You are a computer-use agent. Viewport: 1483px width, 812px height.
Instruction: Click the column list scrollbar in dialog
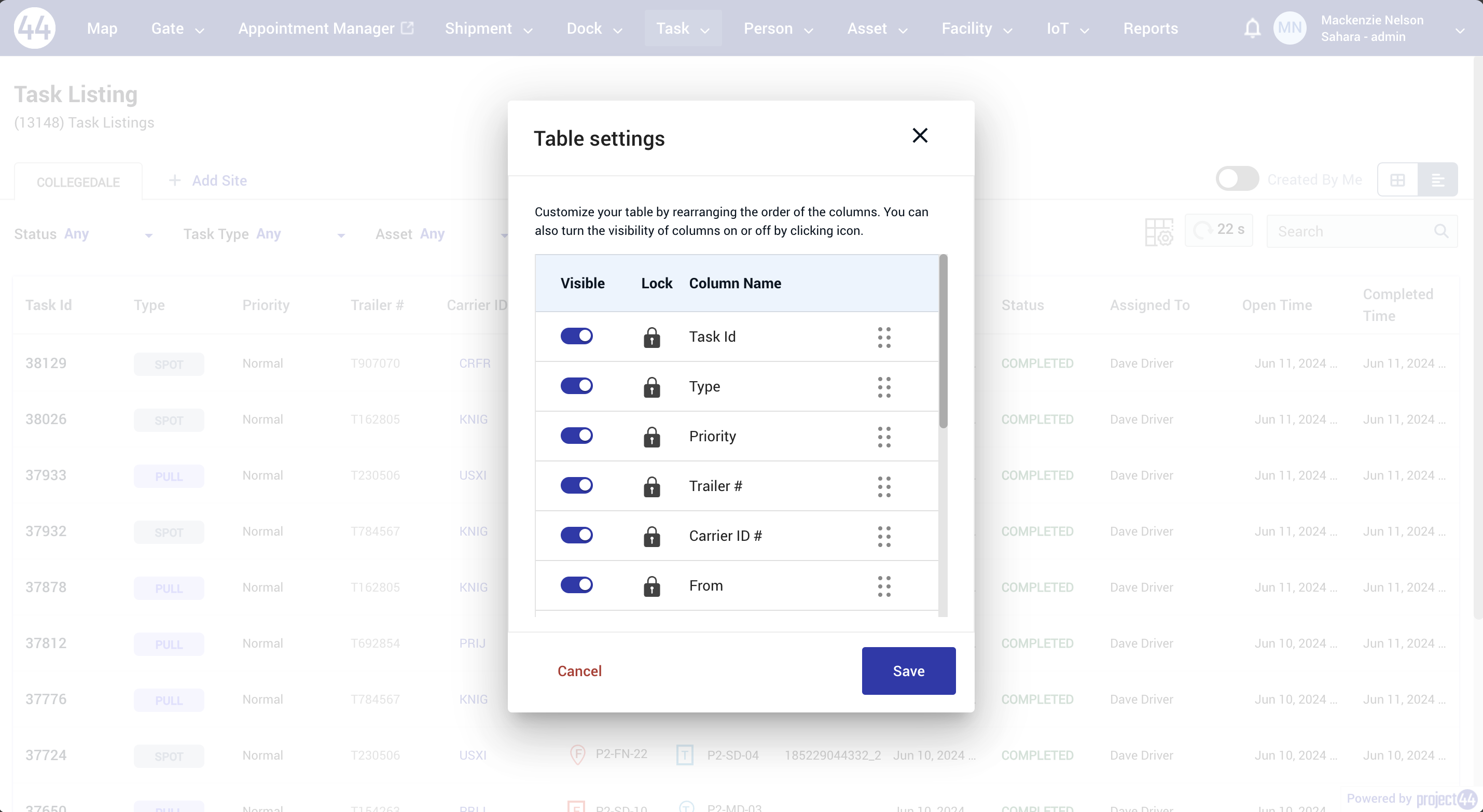[x=943, y=342]
